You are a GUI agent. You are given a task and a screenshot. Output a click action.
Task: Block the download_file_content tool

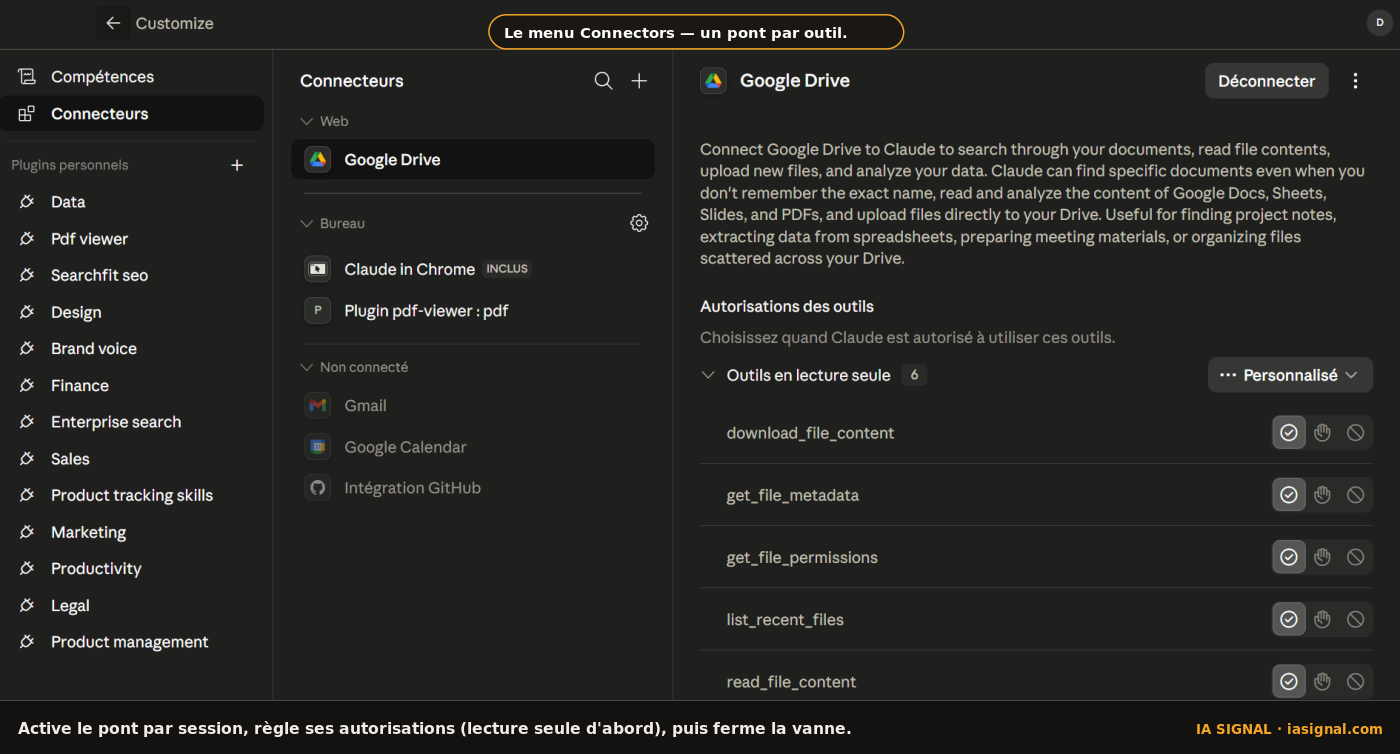point(1355,432)
